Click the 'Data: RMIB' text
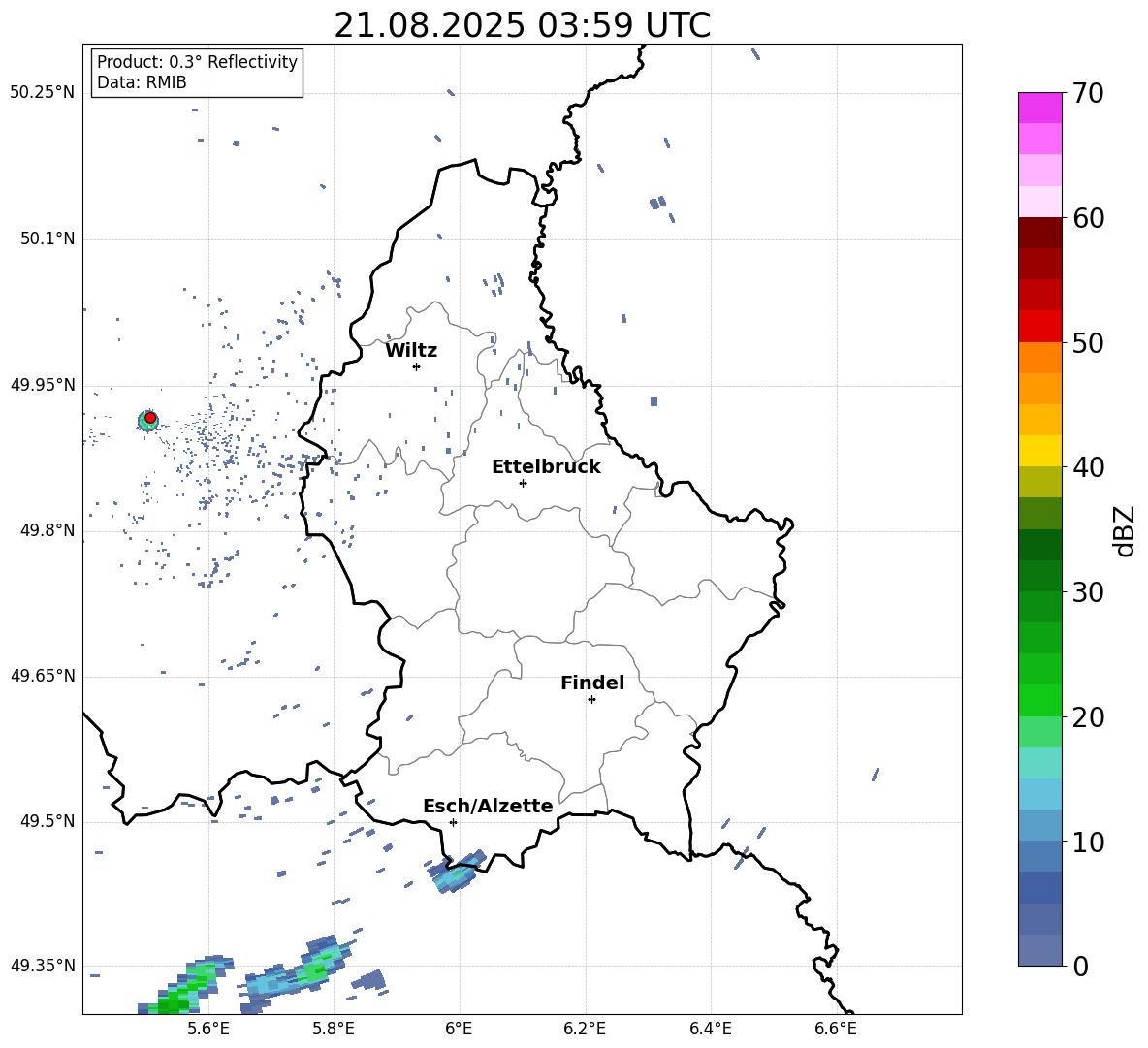This screenshot has width=1148, height=1048. pos(142,82)
